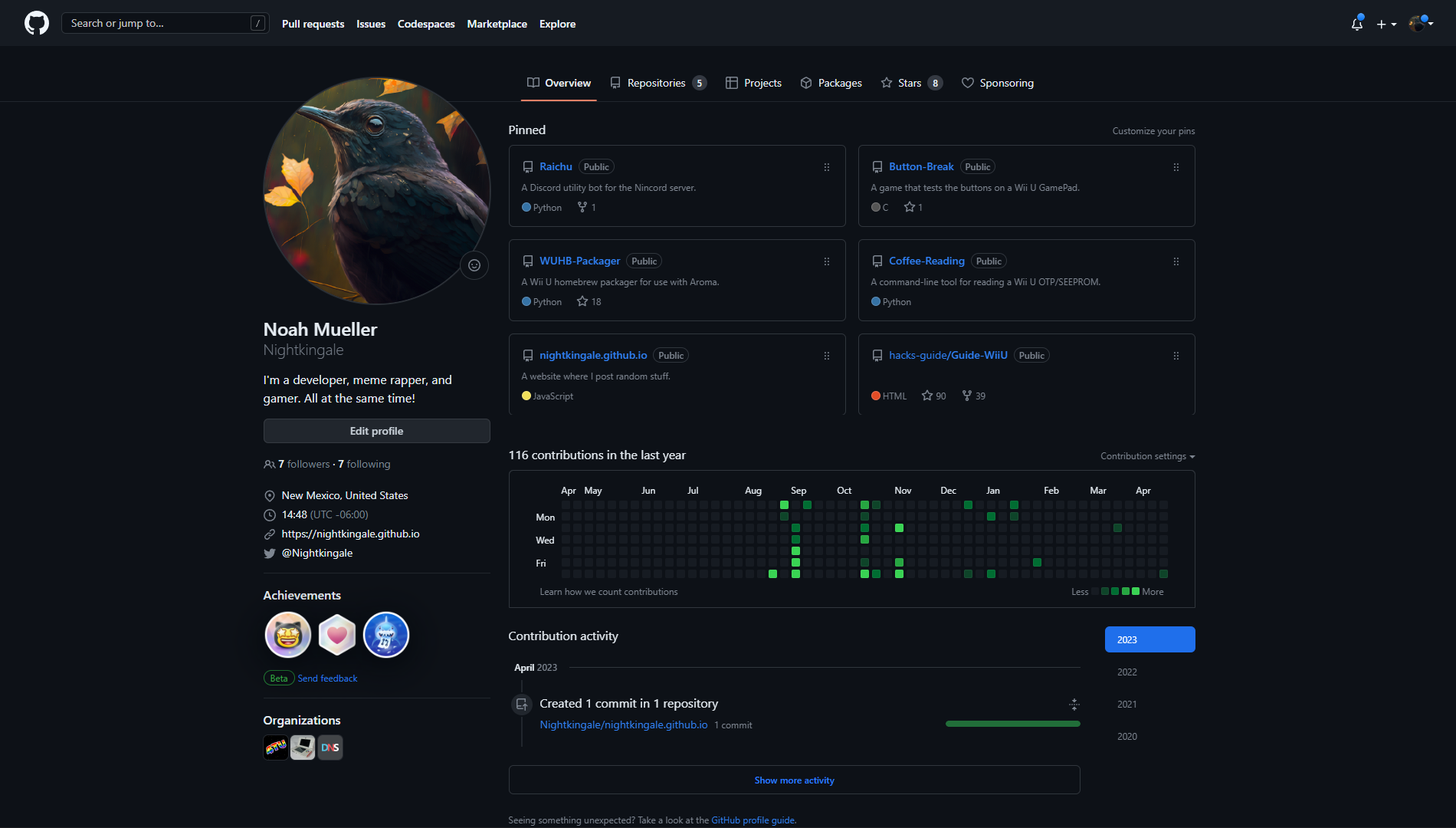Click the laughing emoji achievement badge
The image size is (1456, 828).
point(287,635)
